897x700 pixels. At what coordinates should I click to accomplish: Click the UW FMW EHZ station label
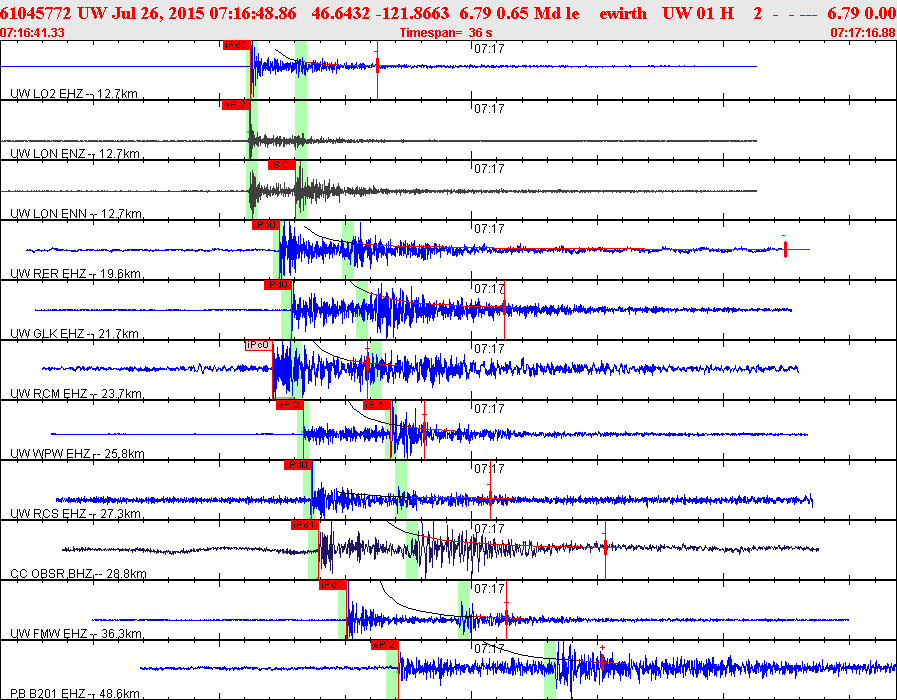[48, 633]
